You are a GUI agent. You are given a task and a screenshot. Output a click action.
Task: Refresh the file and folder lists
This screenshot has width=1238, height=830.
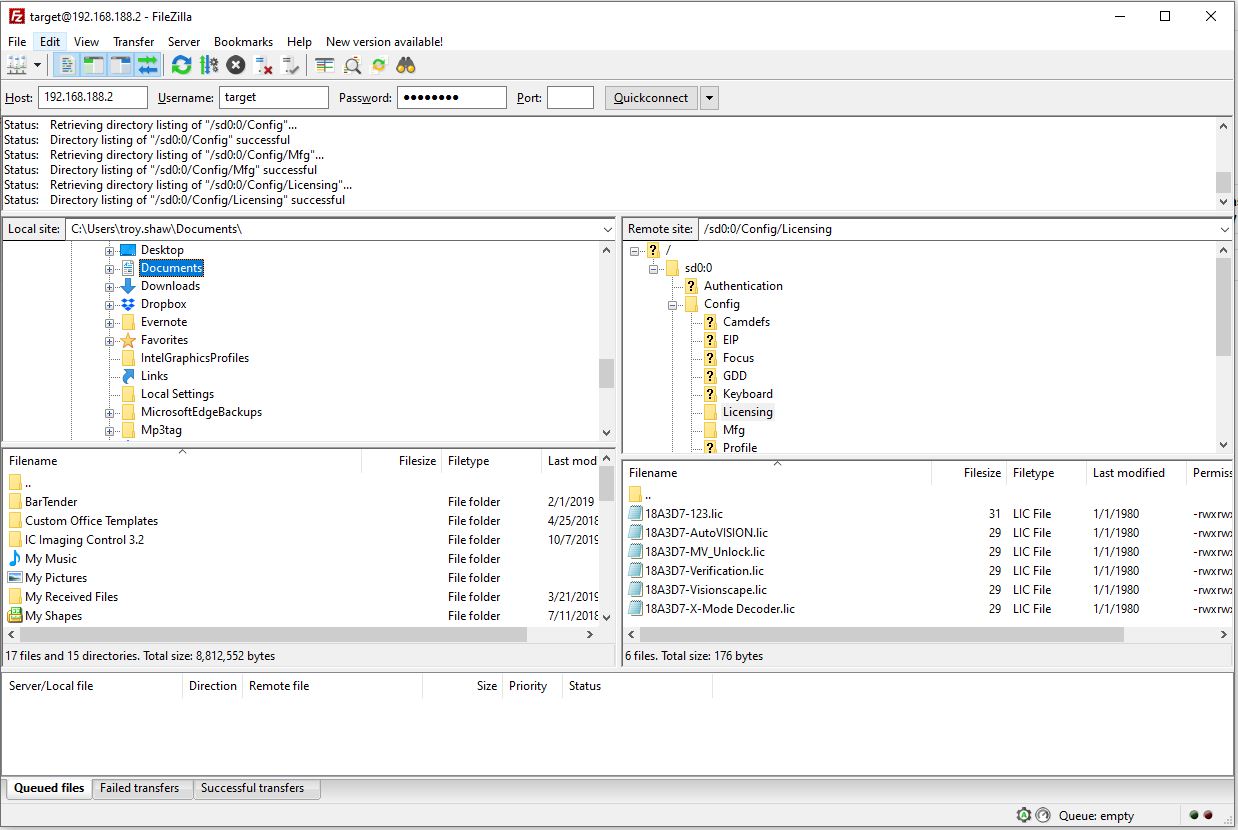click(x=181, y=65)
